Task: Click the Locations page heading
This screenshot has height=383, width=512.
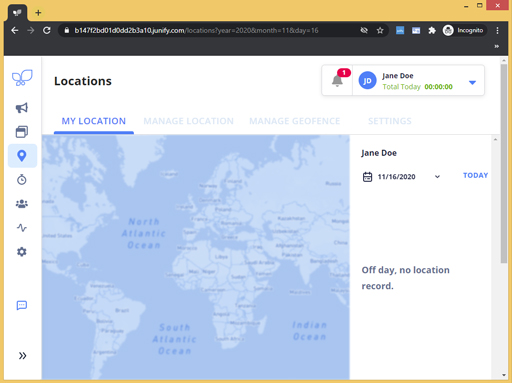Action: (x=83, y=81)
